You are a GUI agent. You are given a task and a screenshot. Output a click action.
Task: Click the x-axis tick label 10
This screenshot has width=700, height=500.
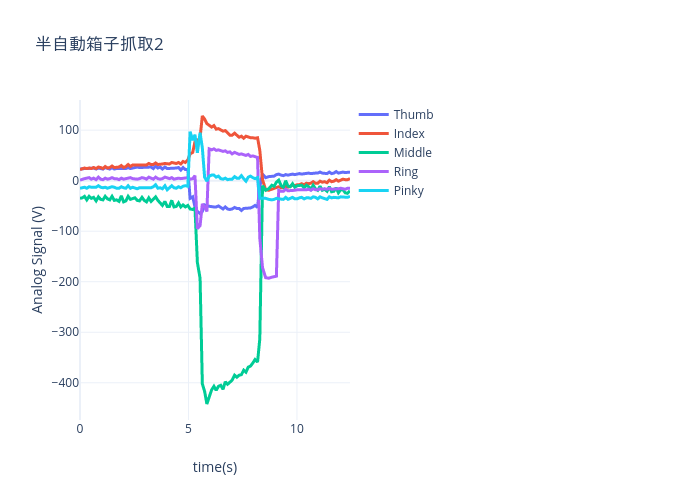(x=297, y=429)
